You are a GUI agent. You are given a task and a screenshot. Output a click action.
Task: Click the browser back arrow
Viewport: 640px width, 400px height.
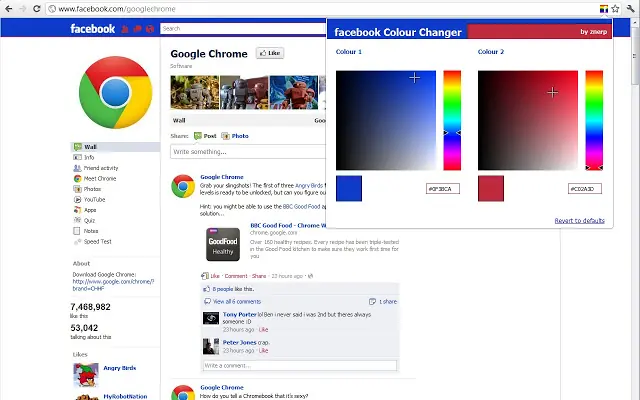click(x=9, y=9)
